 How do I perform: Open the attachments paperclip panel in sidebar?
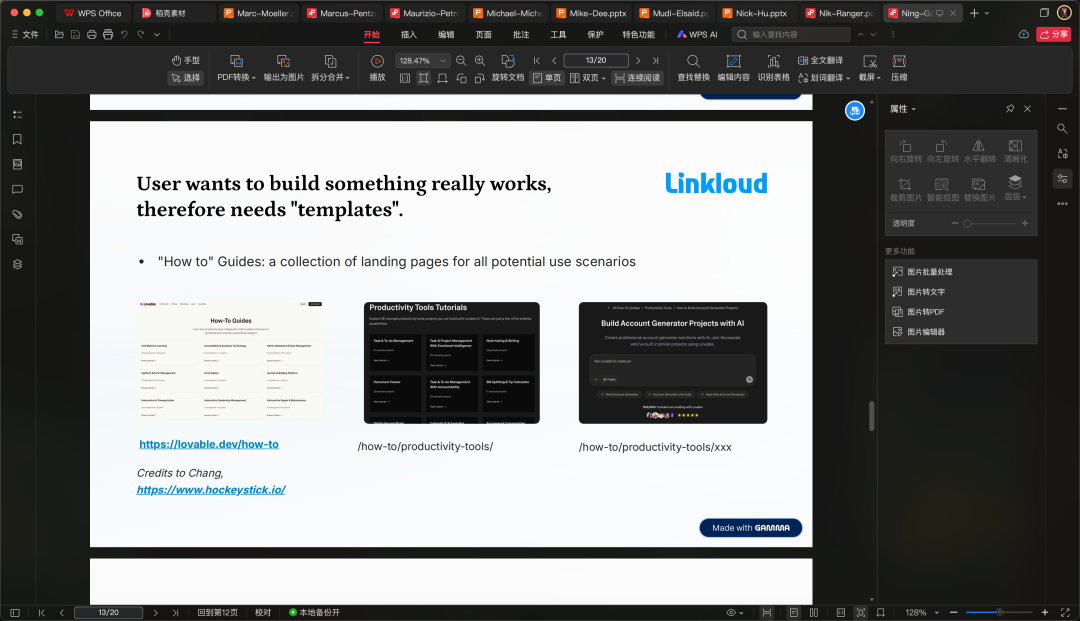click(17, 214)
